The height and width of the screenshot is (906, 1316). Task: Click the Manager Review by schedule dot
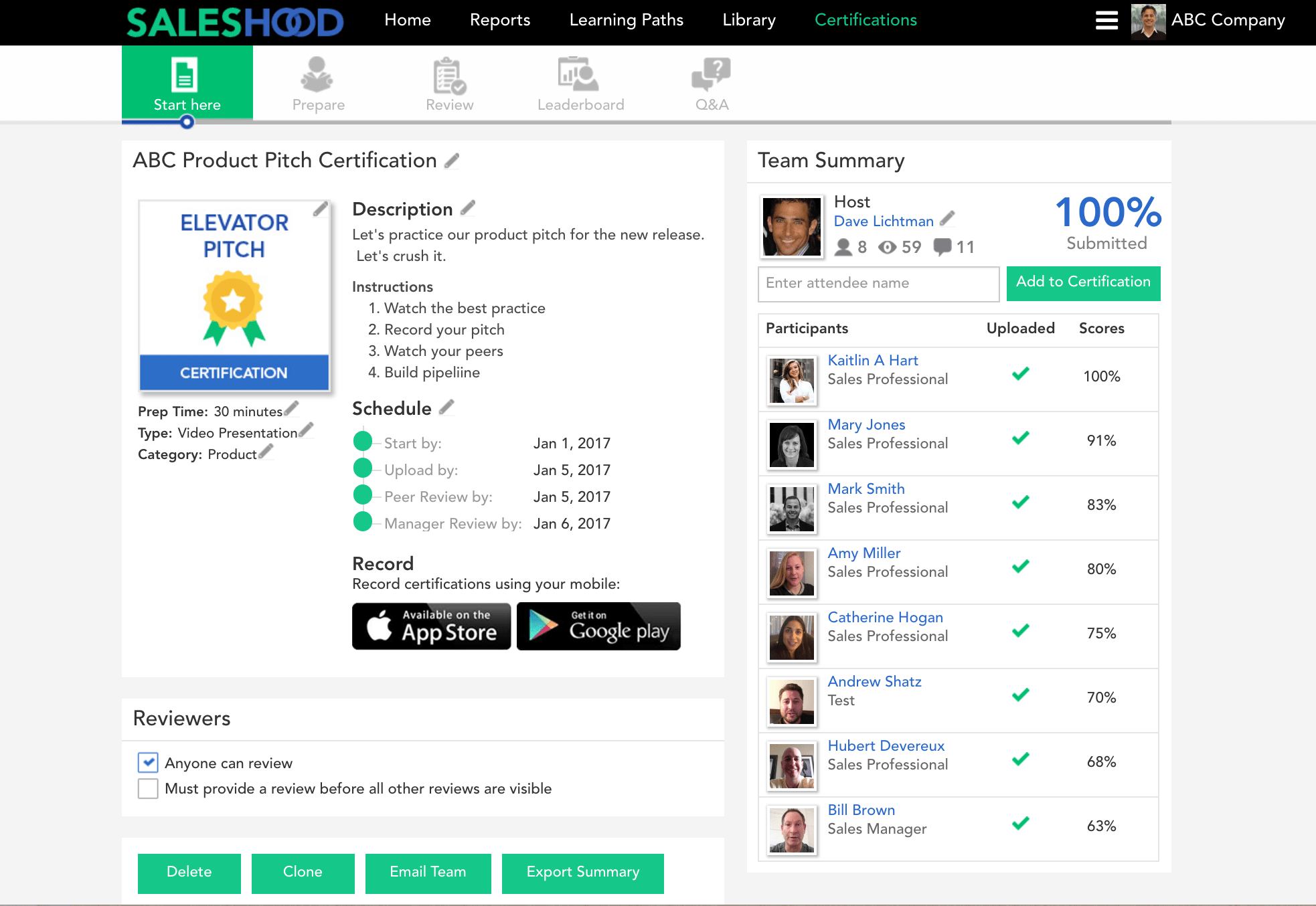362,521
